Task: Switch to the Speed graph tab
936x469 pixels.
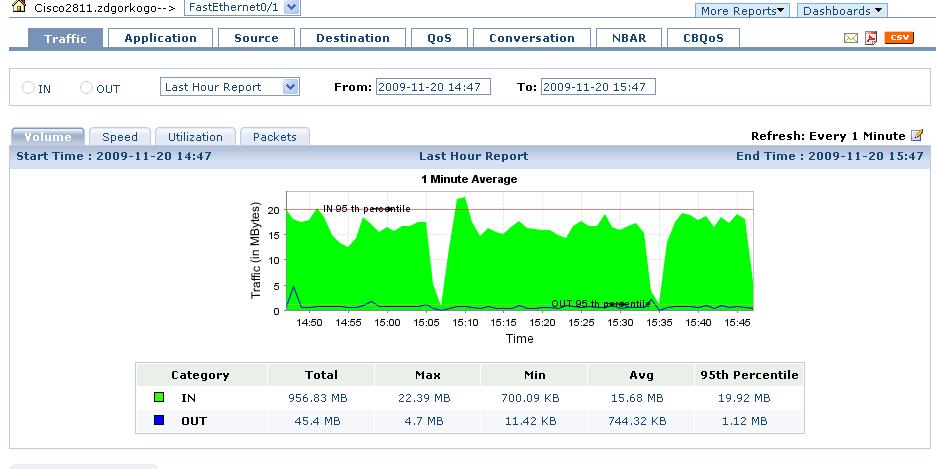Action: [120, 137]
